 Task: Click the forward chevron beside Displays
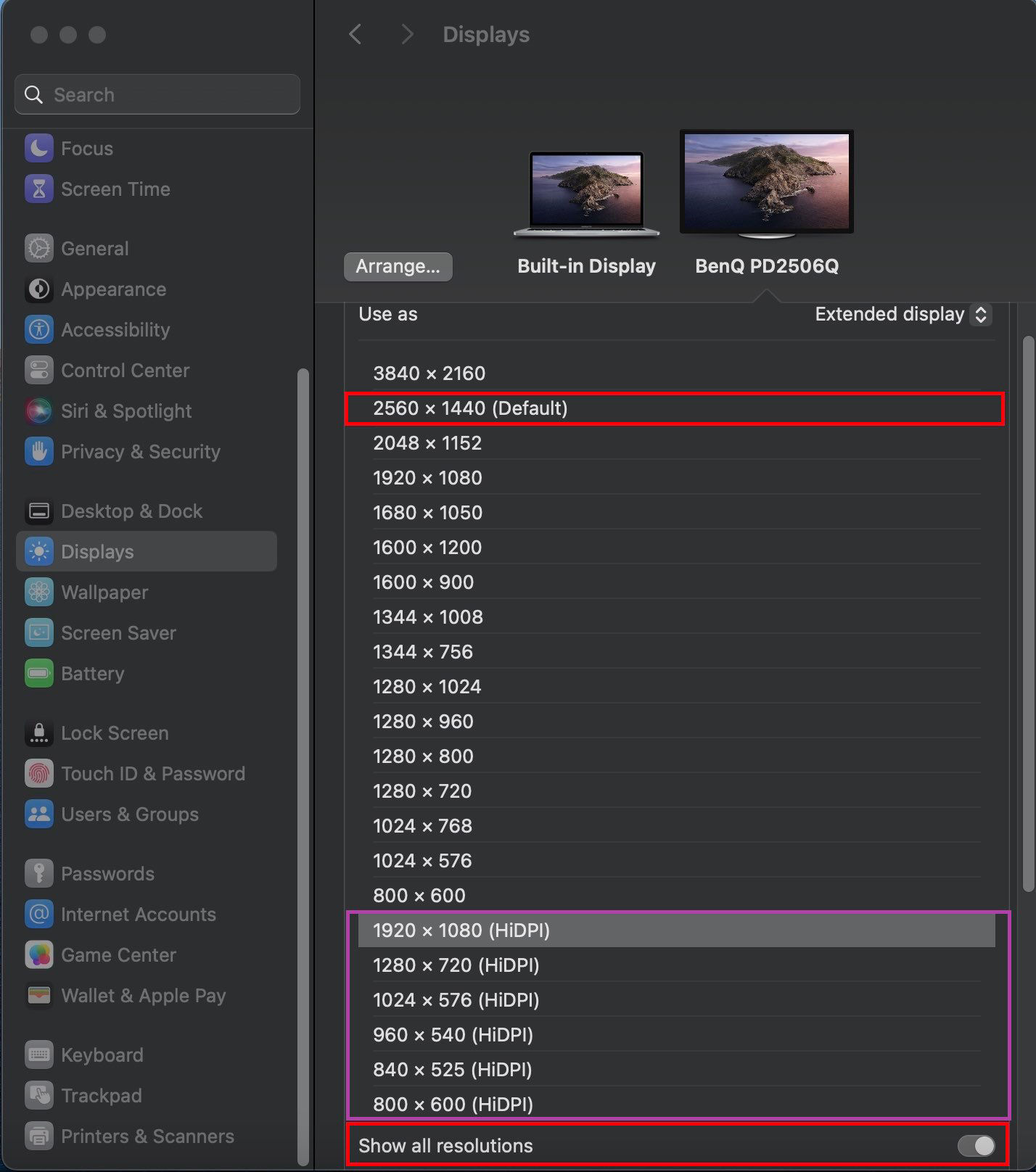pos(407,34)
